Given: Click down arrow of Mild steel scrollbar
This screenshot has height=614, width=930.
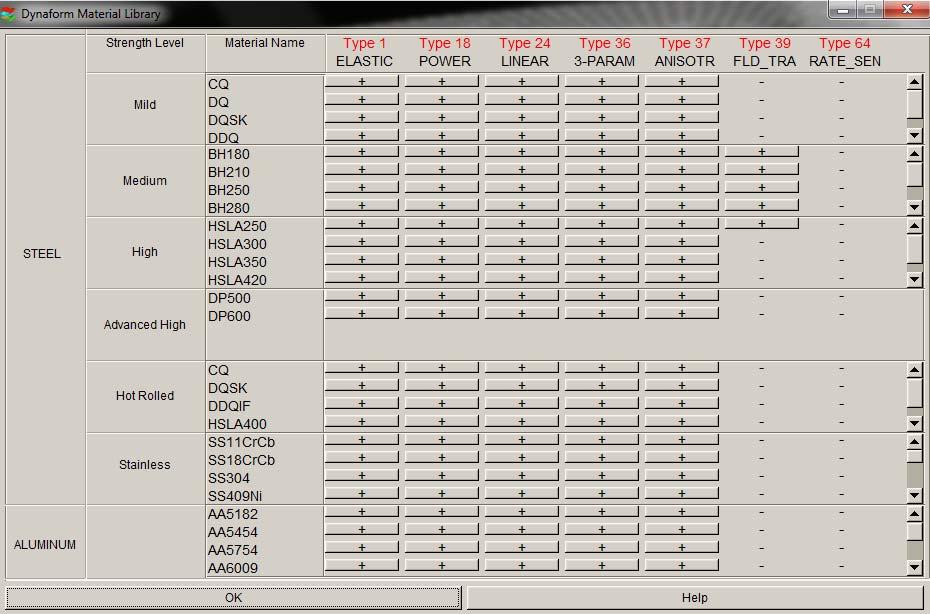Looking at the screenshot, I should 915,136.
